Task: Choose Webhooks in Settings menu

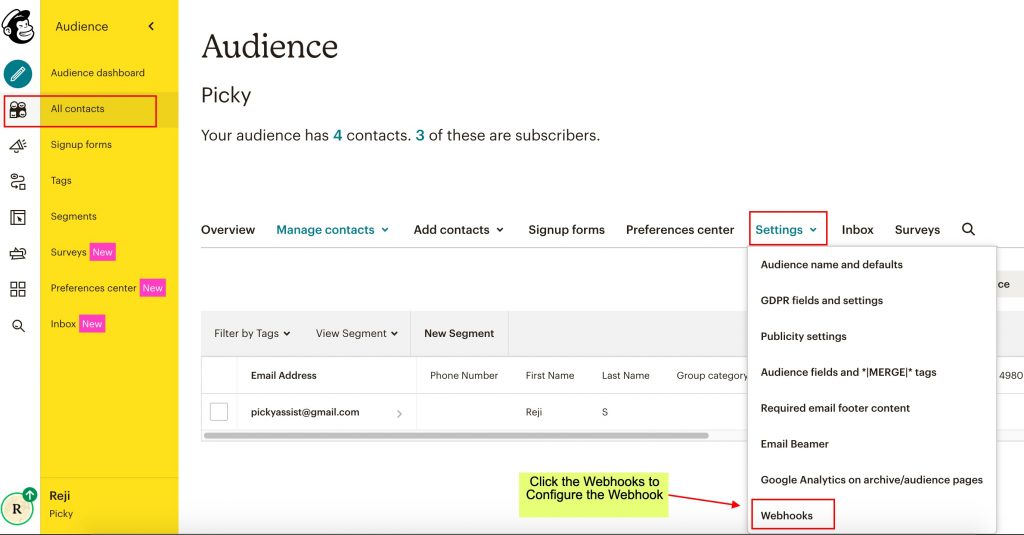Action: (786, 516)
